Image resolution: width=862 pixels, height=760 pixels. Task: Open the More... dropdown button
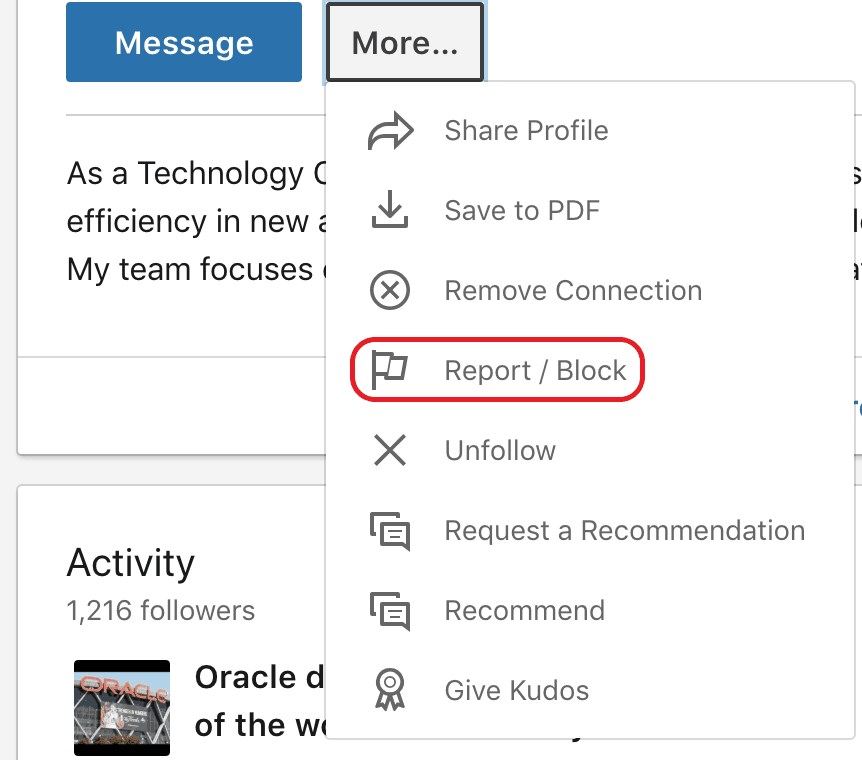point(404,42)
